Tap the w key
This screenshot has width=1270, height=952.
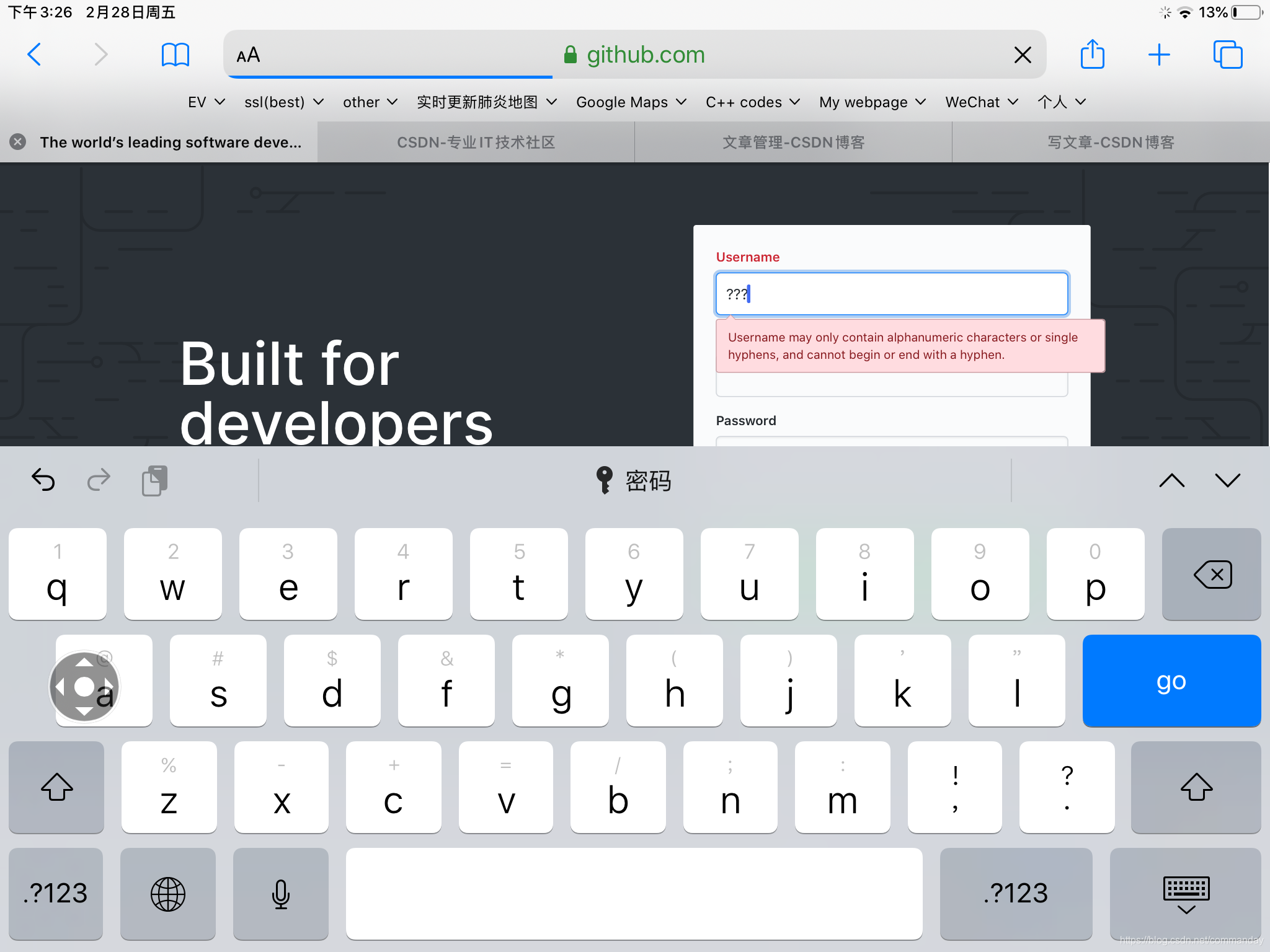(x=173, y=574)
